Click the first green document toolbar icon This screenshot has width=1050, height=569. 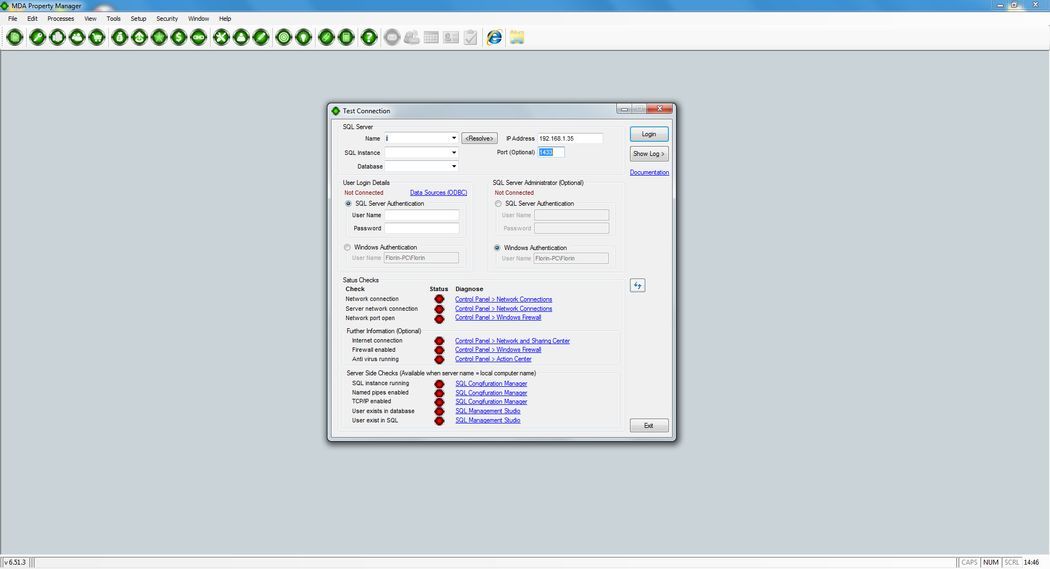15,37
